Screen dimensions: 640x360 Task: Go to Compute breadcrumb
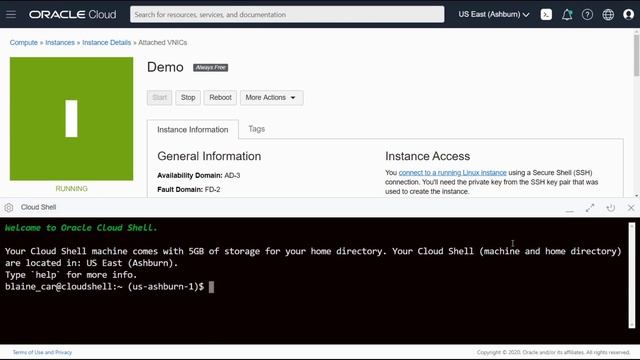click(24, 42)
